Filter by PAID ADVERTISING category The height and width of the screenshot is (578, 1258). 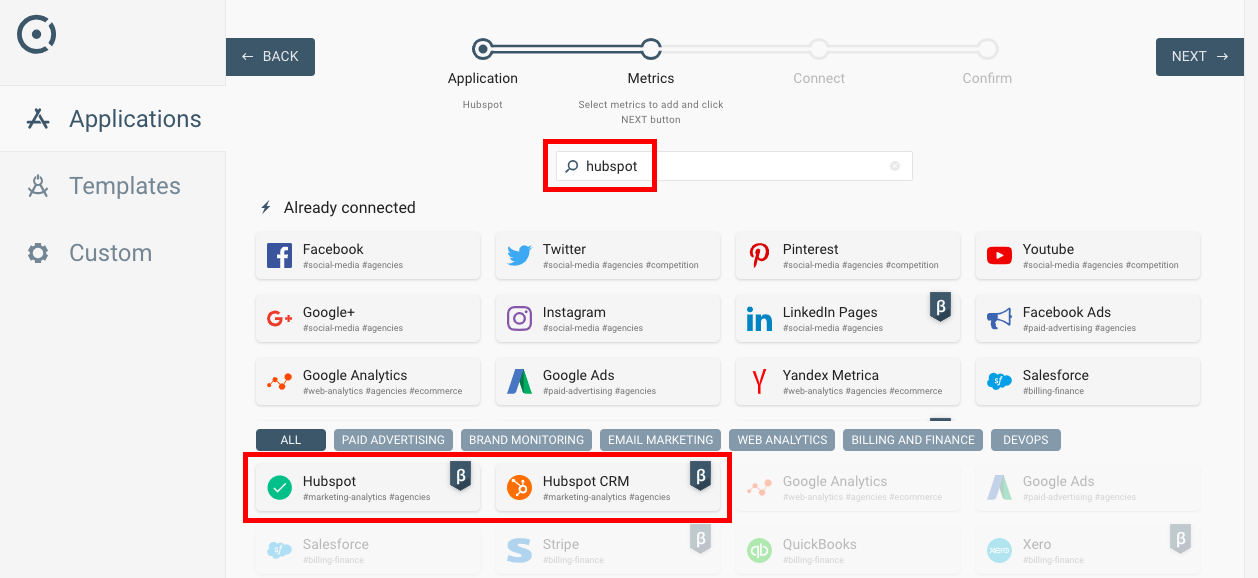393,440
